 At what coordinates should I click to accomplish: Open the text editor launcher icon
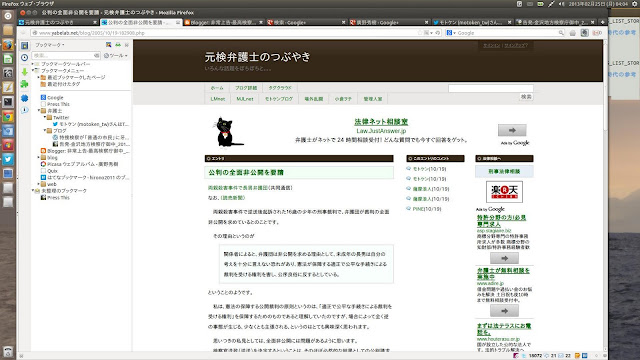(8, 87)
